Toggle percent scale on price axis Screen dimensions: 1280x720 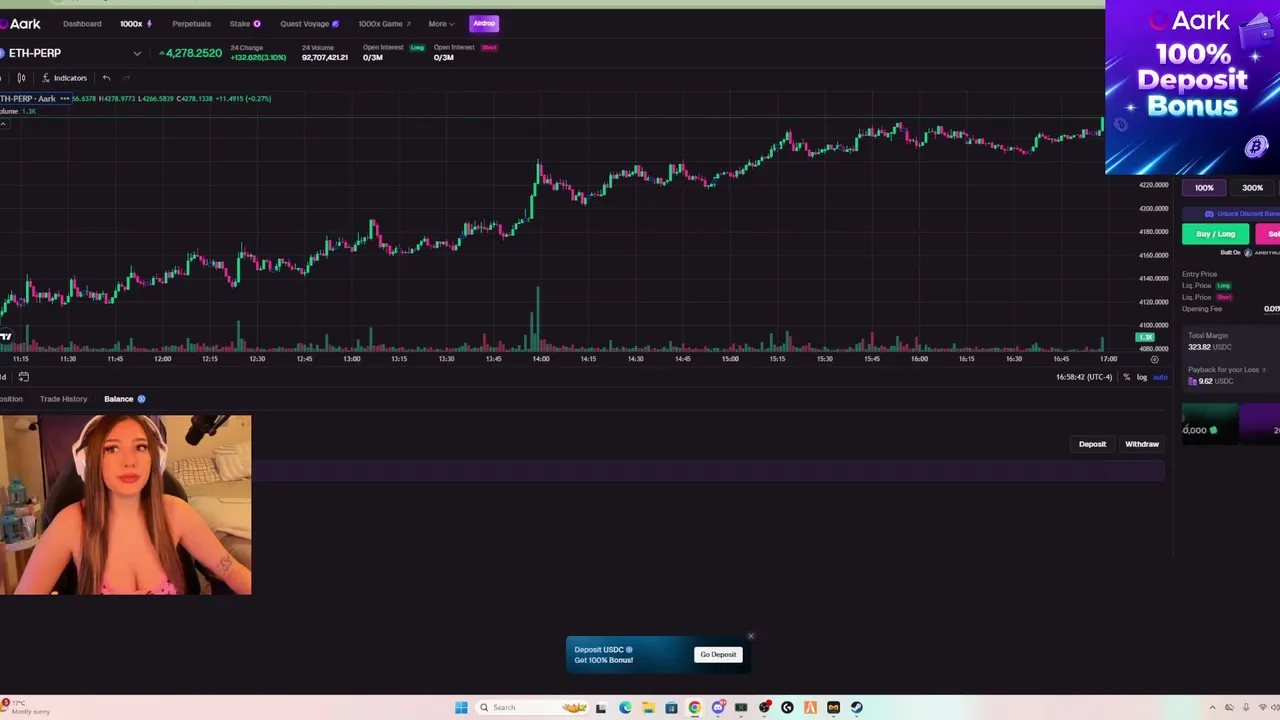[1126, 377]
